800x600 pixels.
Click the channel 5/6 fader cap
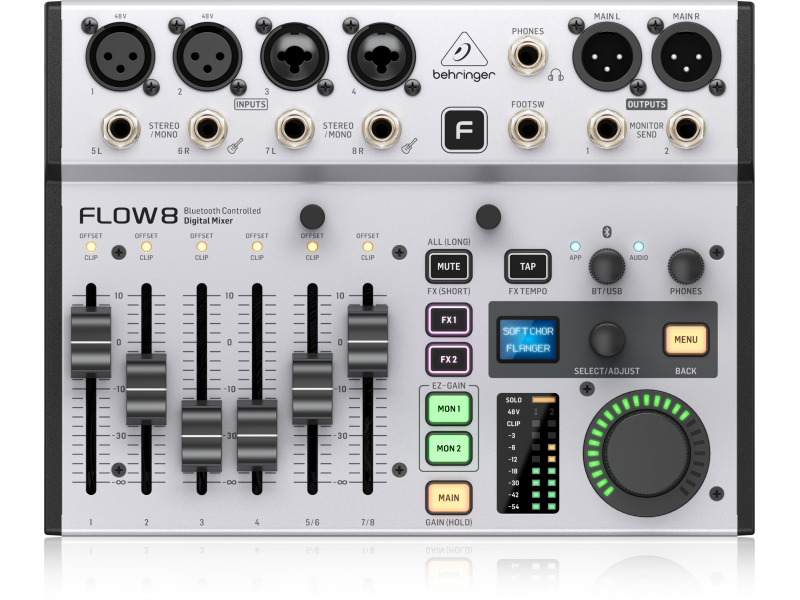point(312,389)
